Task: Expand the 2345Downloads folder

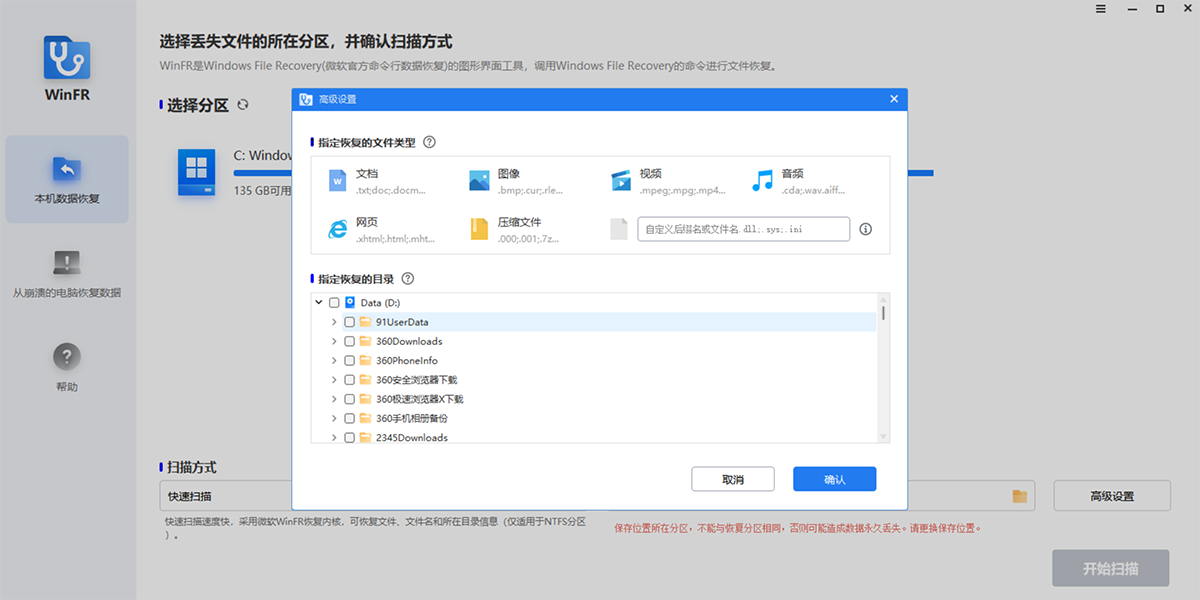Action: coord(334,437)
